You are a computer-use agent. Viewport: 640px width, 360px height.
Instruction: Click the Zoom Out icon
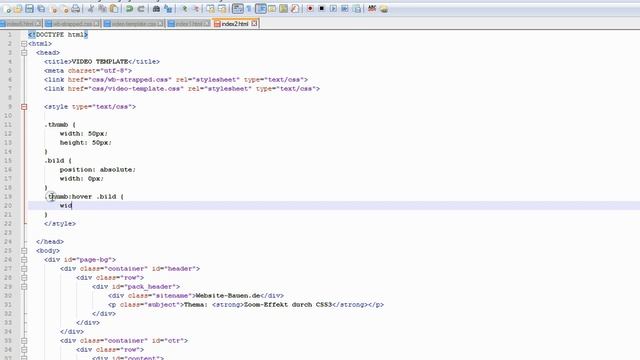(x=196, y=9)
